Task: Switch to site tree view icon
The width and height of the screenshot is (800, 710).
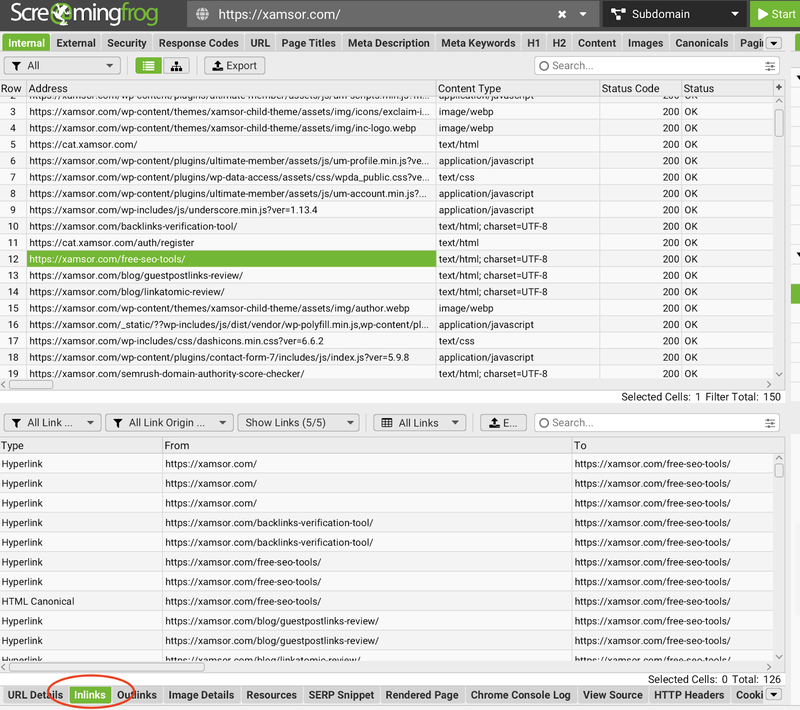Action: 177,66
